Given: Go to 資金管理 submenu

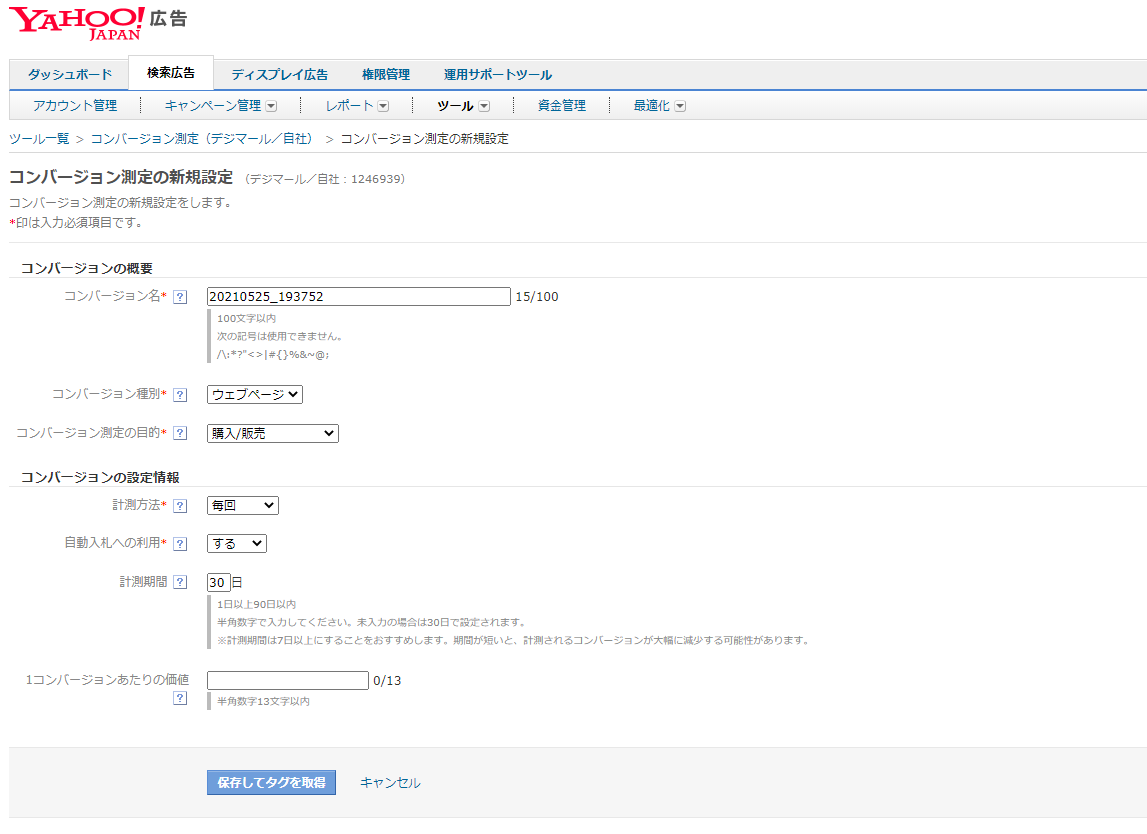Looking at the screenshot, I should pos(562,106).
